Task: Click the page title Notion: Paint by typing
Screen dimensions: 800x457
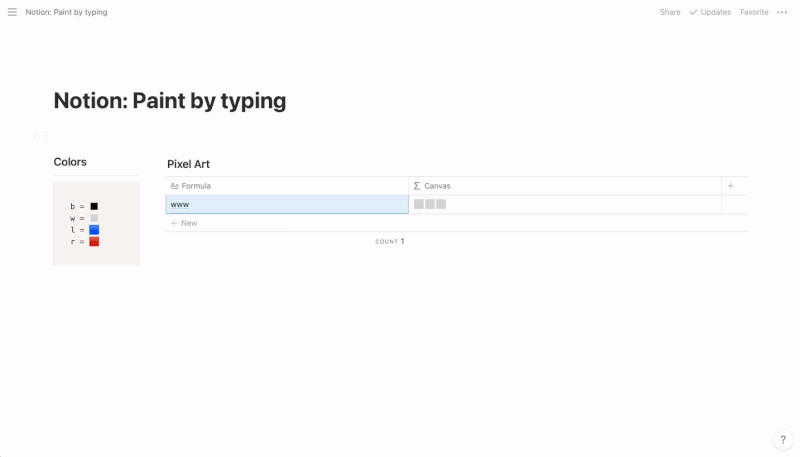Action: pos(170,101)
